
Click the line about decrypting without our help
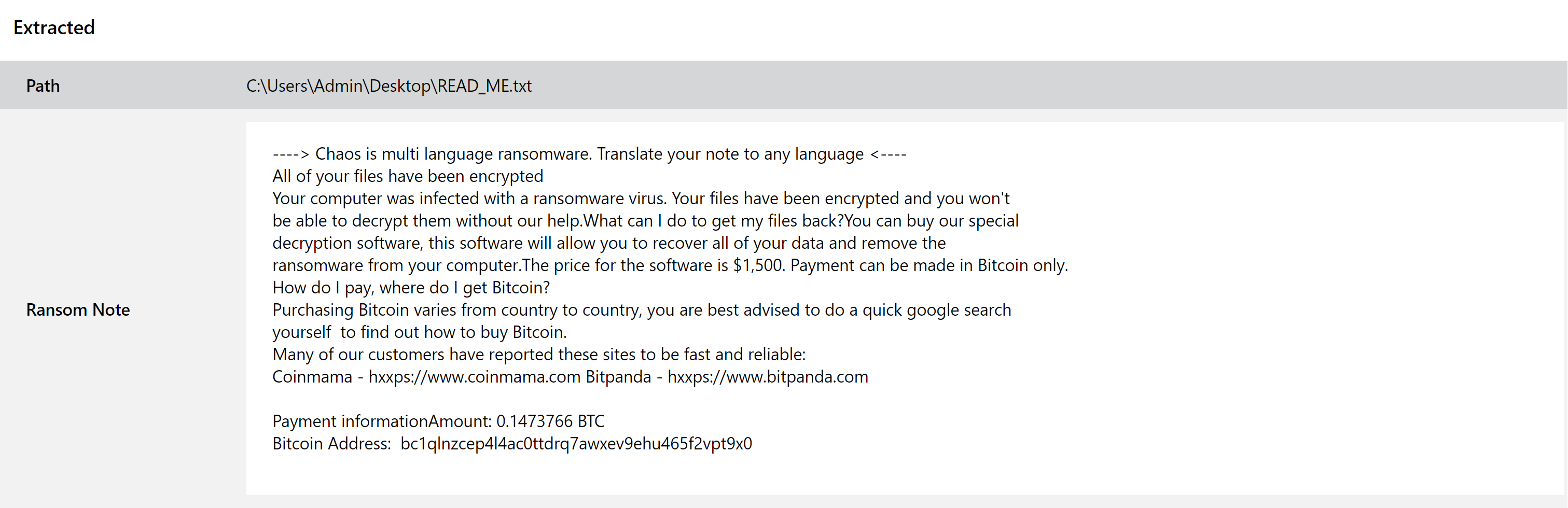(645, 221)
